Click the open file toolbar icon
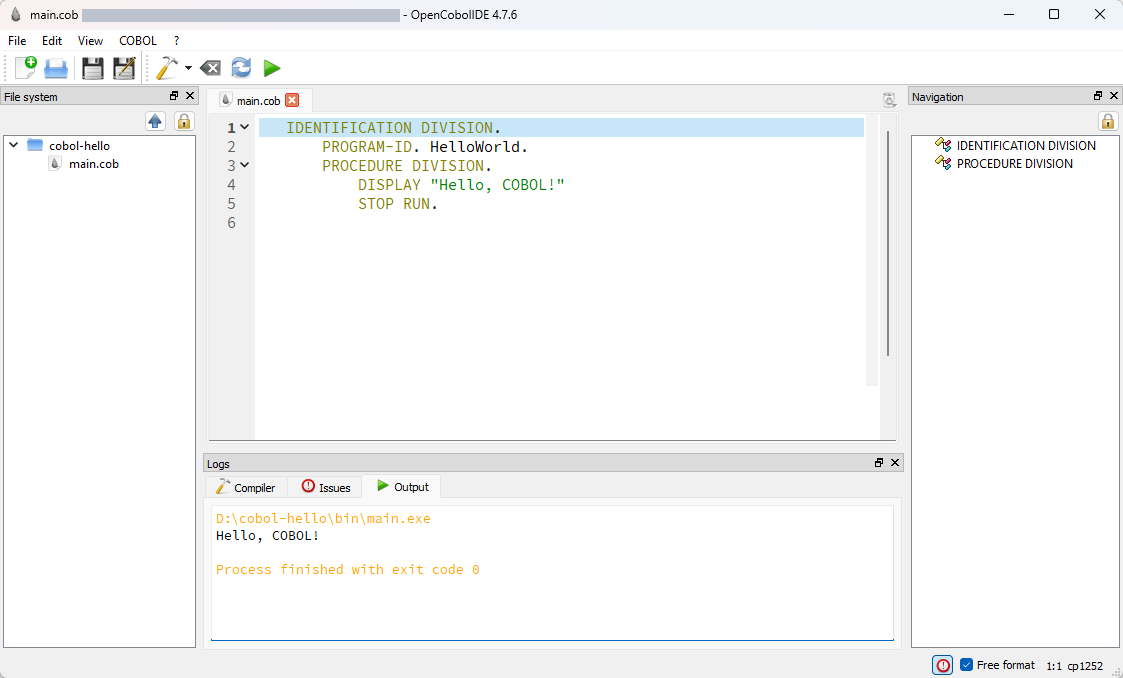Image resolution: width=1123 pixels, height=678 pixels. tap(56, 68)
